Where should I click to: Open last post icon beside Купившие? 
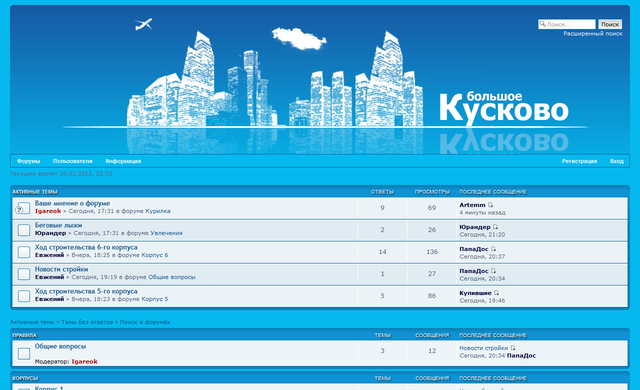coord(496,293)
